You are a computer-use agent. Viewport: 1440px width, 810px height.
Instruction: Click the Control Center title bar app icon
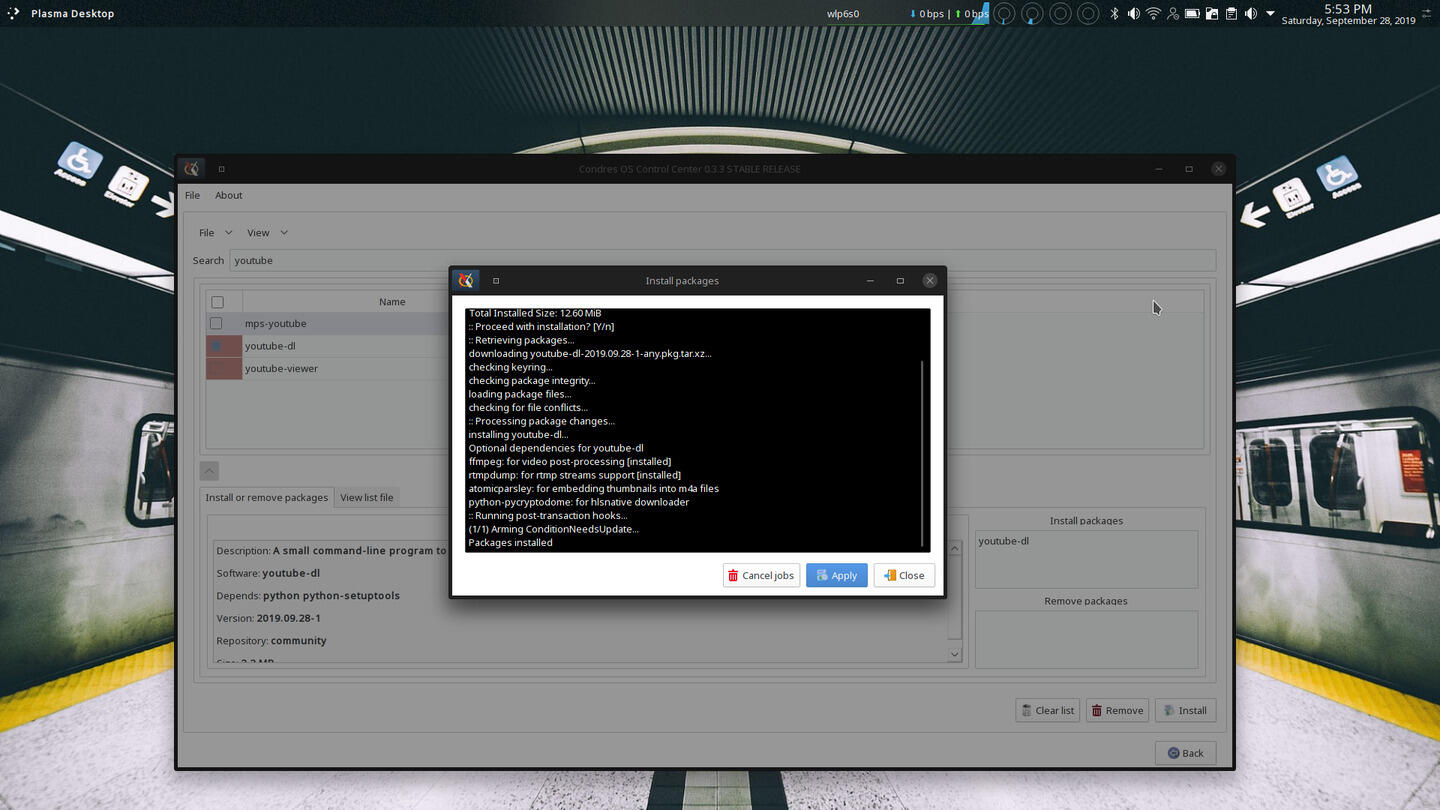pos(191,169)
